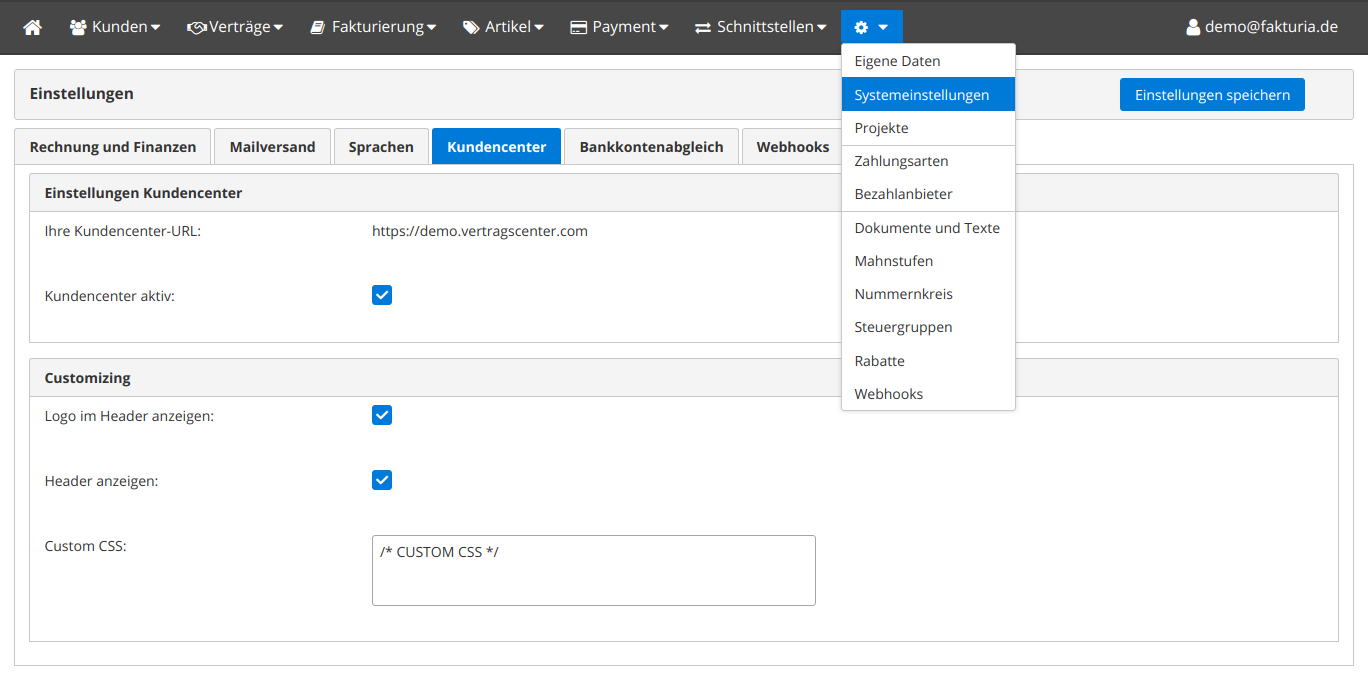Click the Artikel tags icon

(x=471, y=27)
